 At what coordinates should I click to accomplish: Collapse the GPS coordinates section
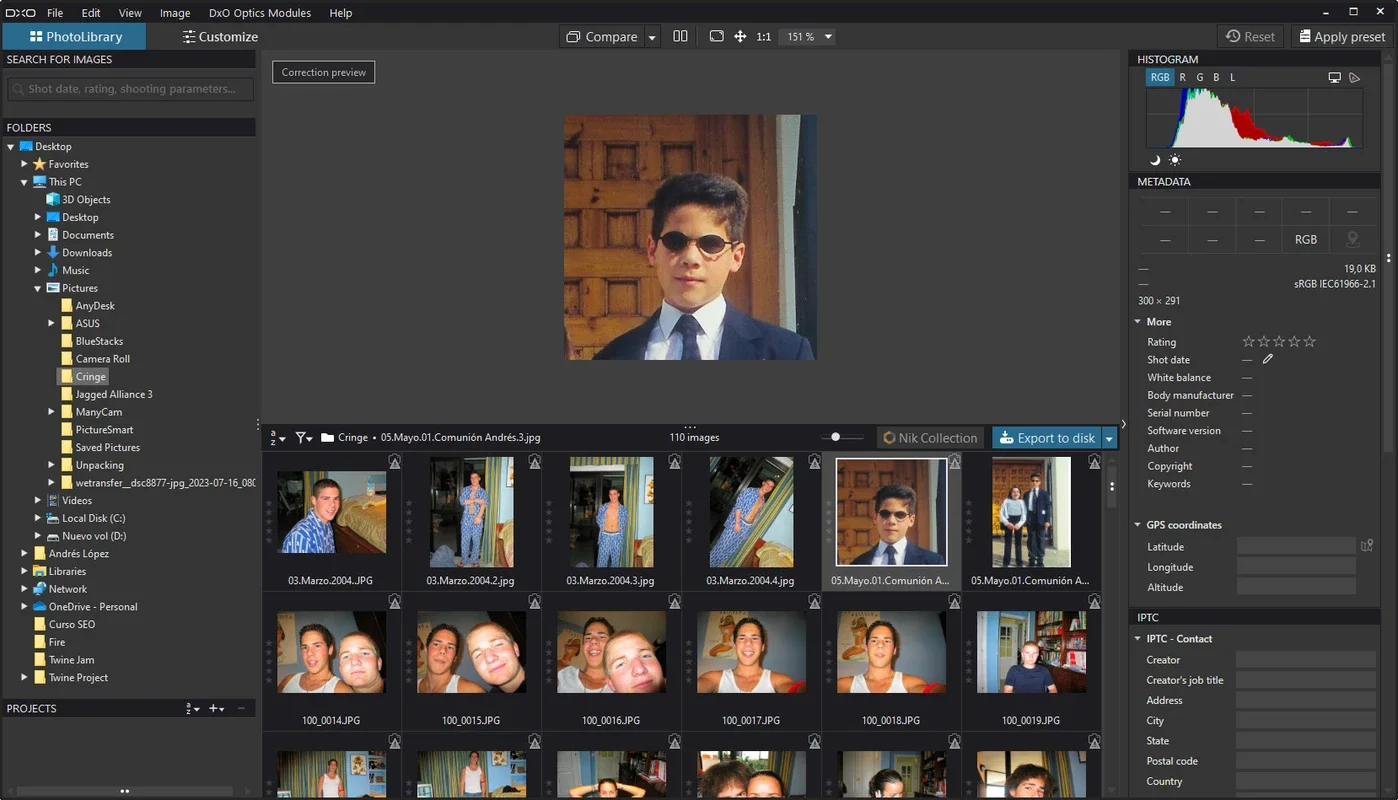[x=1138, y=525]
